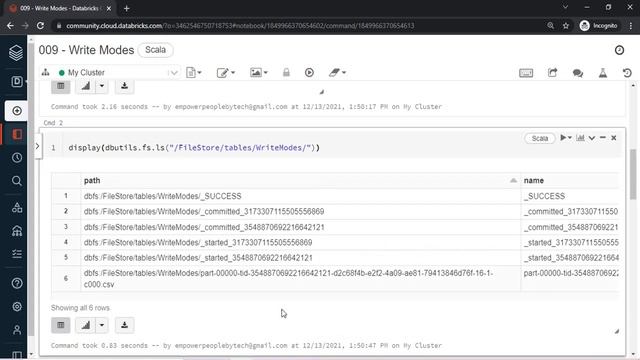Click the schedule clock icon at top right

[619, 50]
